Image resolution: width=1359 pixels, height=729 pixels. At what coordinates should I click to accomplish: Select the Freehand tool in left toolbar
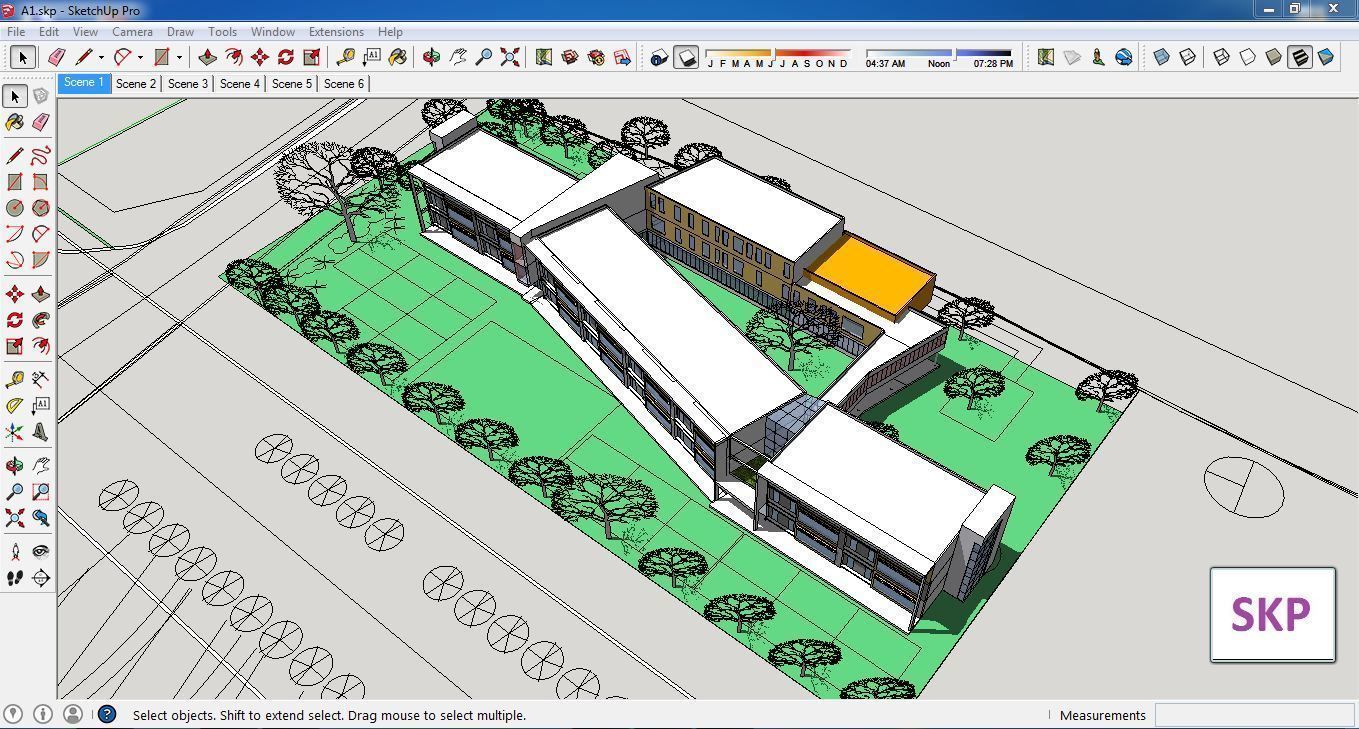coord(40,156)
